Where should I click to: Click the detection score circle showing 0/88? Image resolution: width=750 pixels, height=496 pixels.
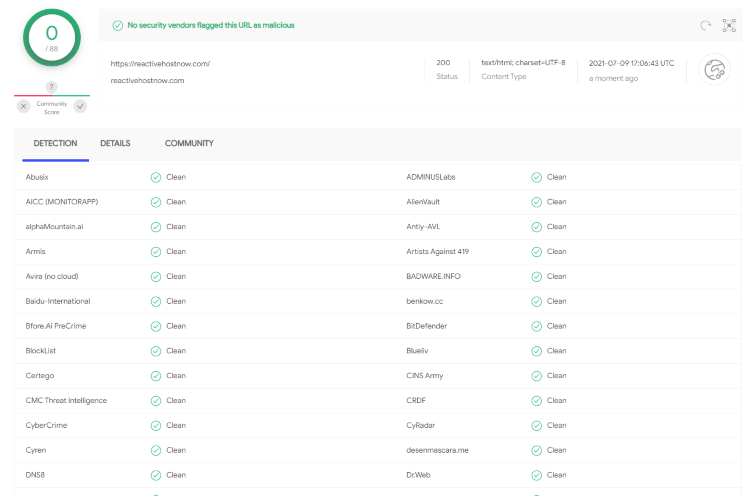(52, 38)
